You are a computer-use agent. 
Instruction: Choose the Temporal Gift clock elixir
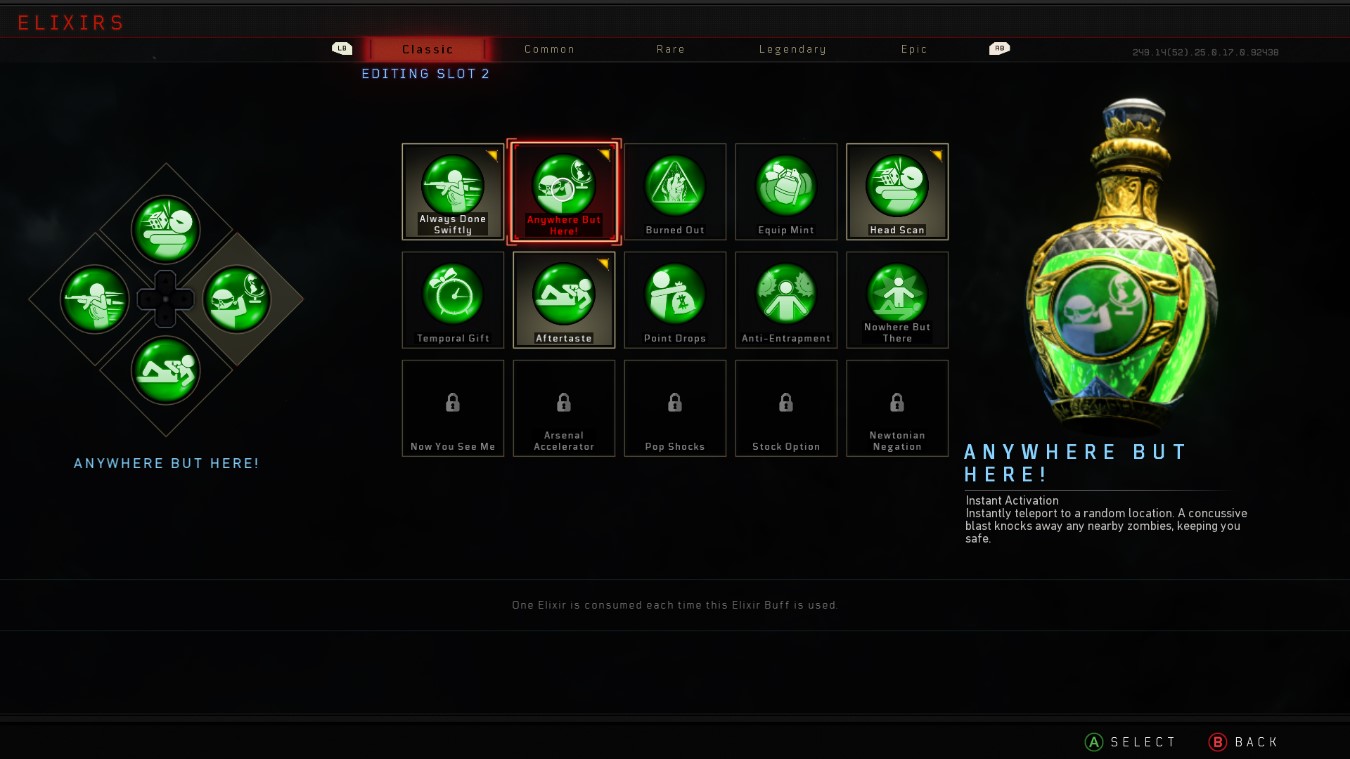[453, 300]
